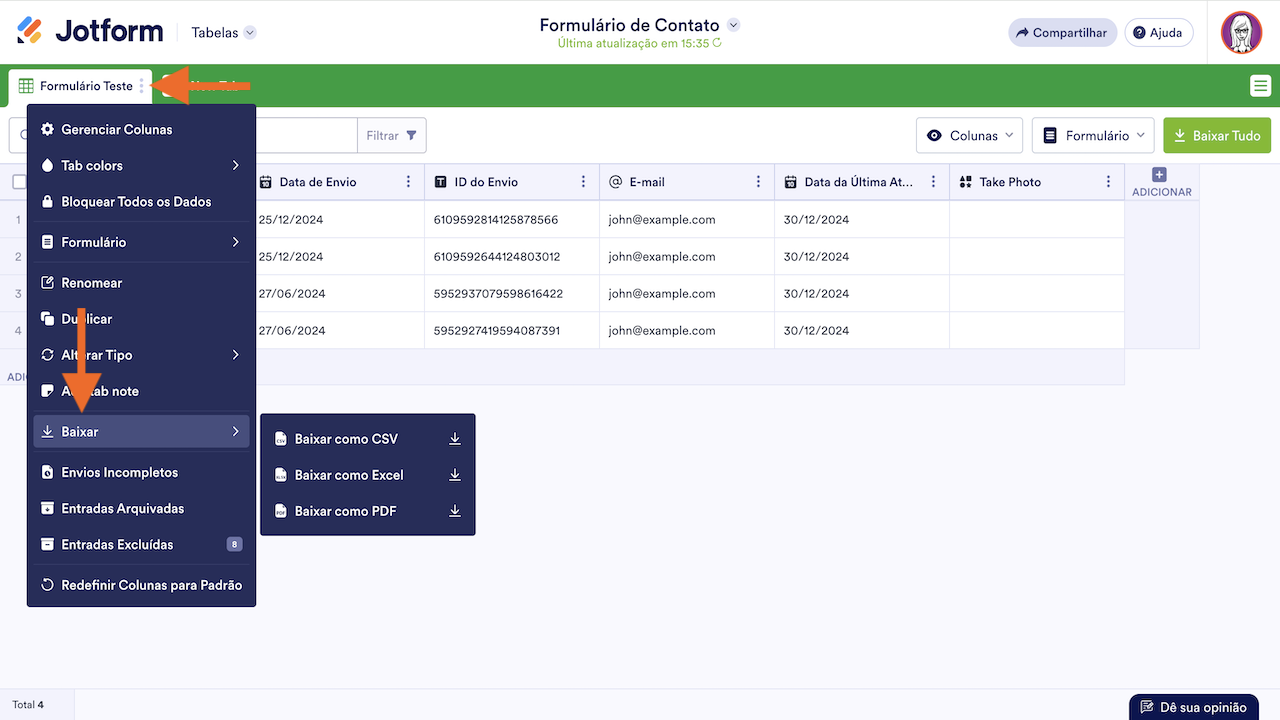1280x720 pixels.
Task: Open the Formulário view dropdown
Action: pos(1093,135)
